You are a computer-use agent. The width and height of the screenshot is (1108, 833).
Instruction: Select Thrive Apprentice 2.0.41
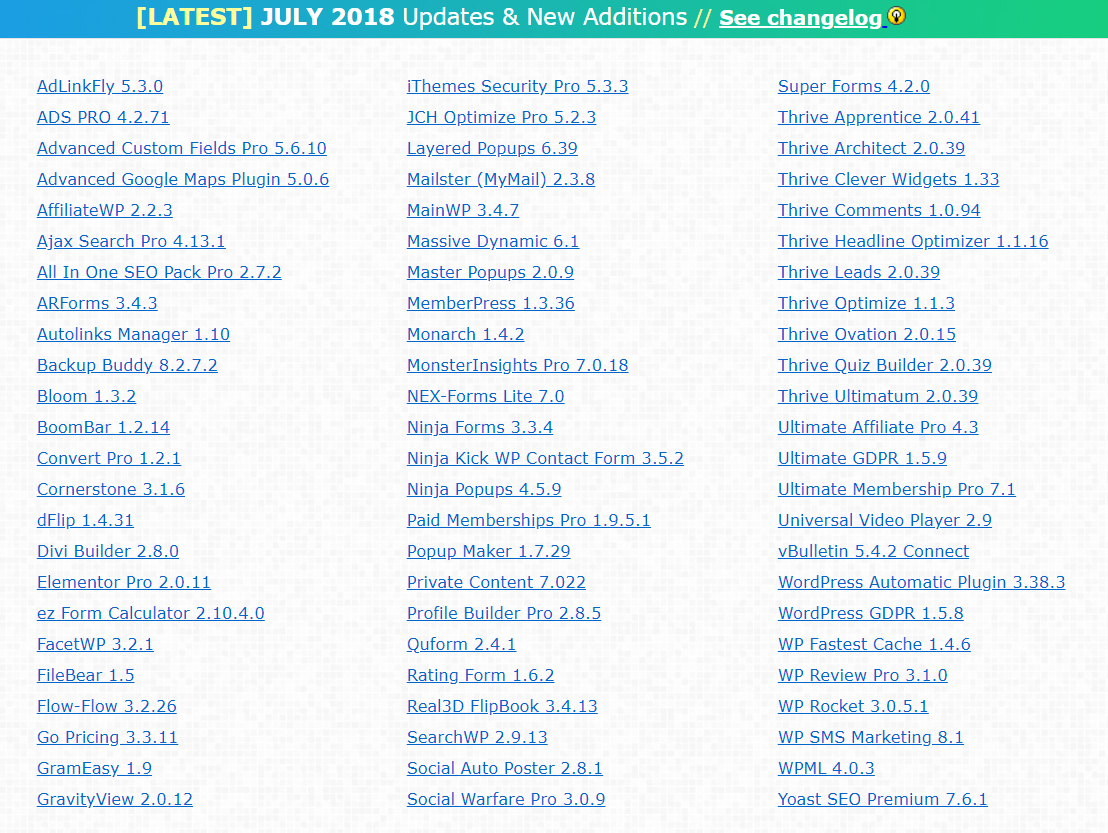[x=878, y=117]
